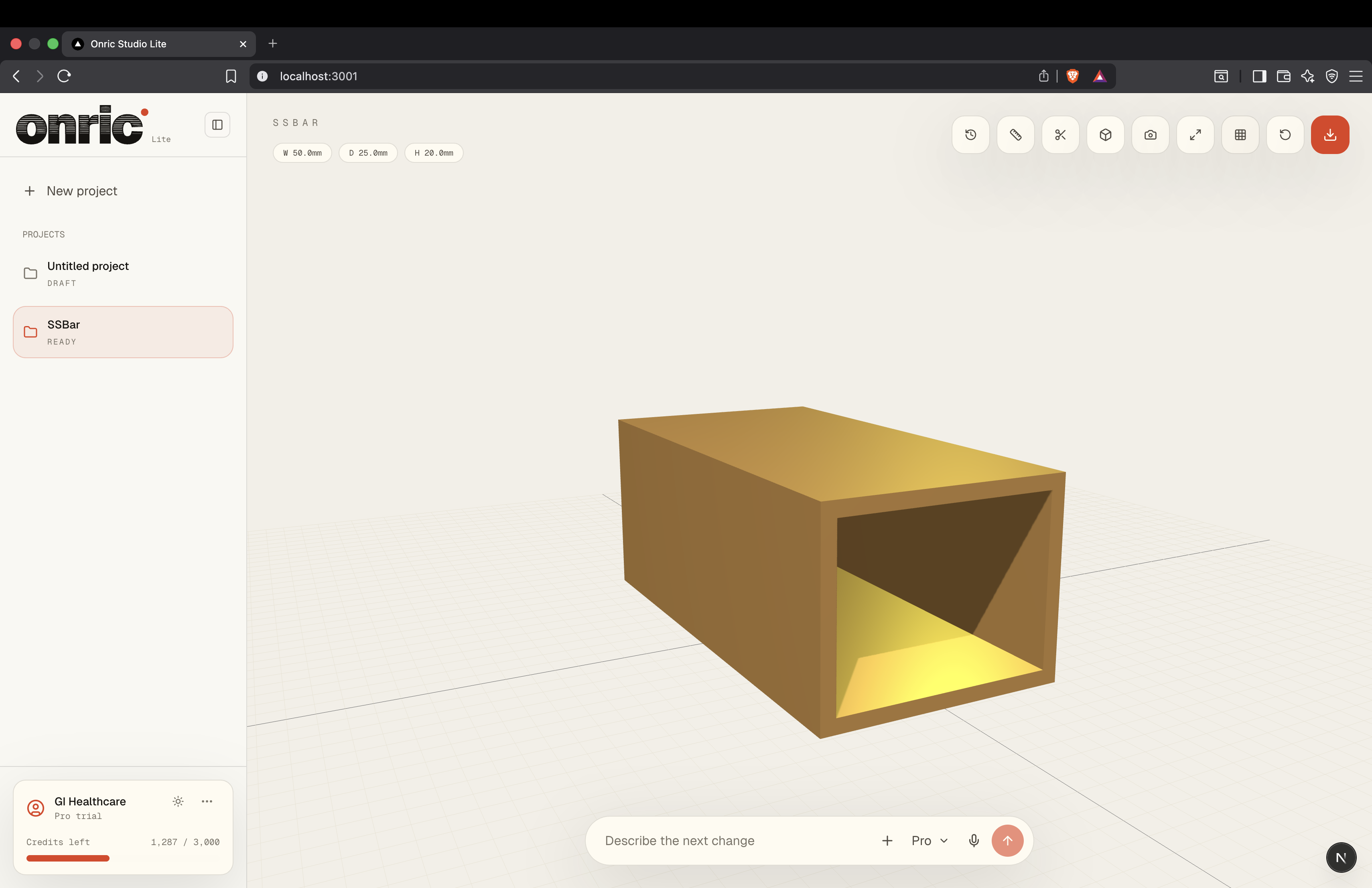Reset view with rotate arrow icon
Screen dimensions: 1372x888
pyautogui.click(x=1285, y=135)
